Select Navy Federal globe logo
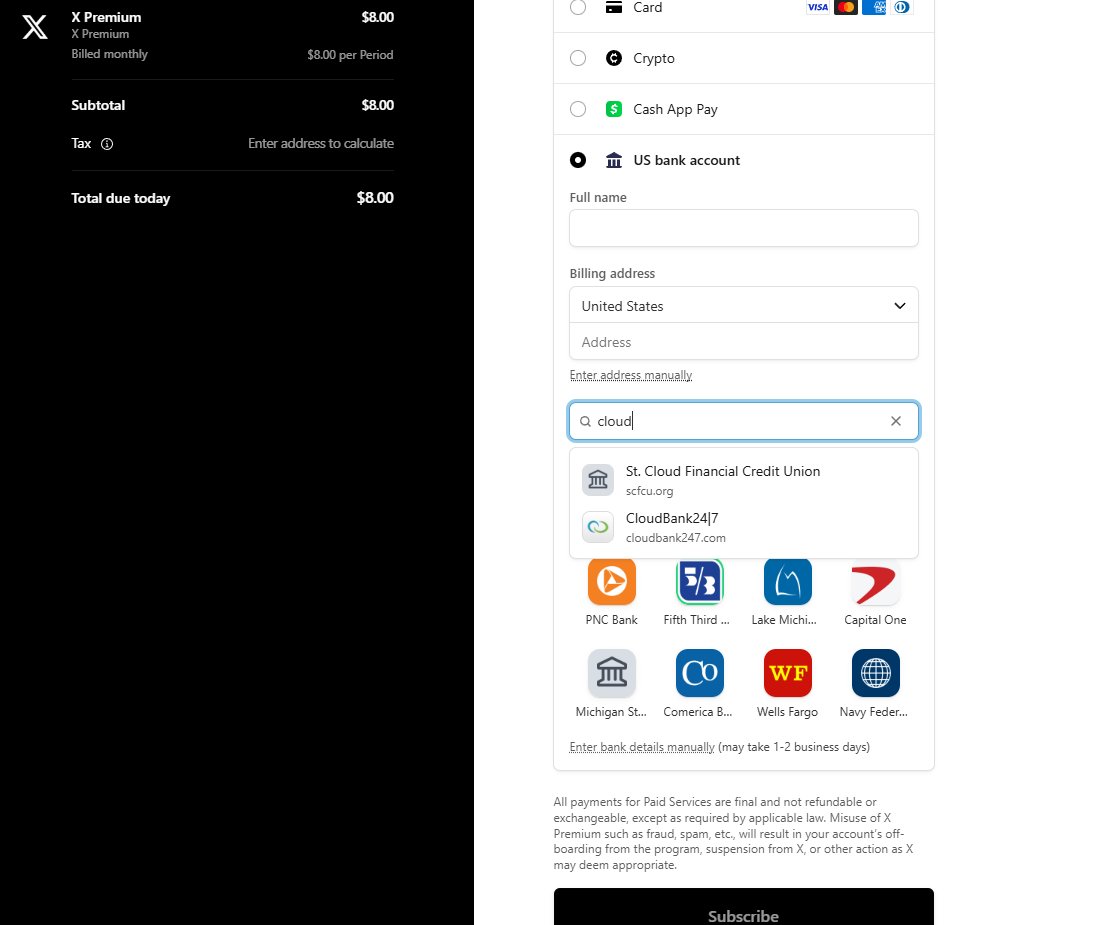1093x925 pixels. coord(876,673)
